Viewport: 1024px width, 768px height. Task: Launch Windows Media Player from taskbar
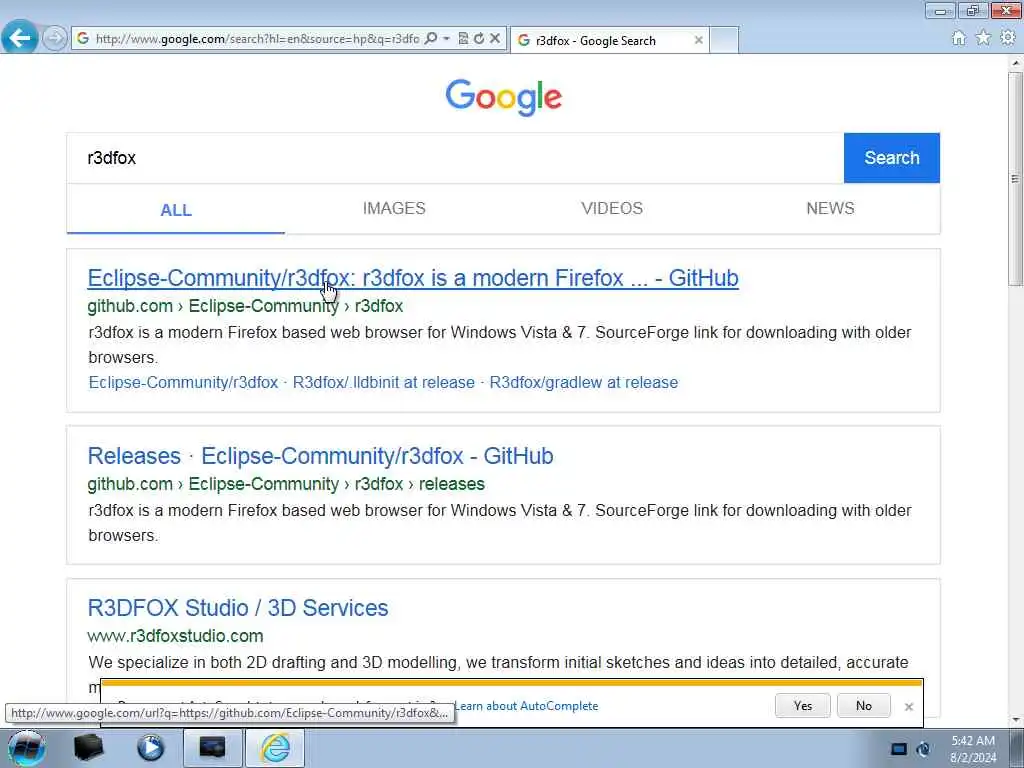[150, 748]
